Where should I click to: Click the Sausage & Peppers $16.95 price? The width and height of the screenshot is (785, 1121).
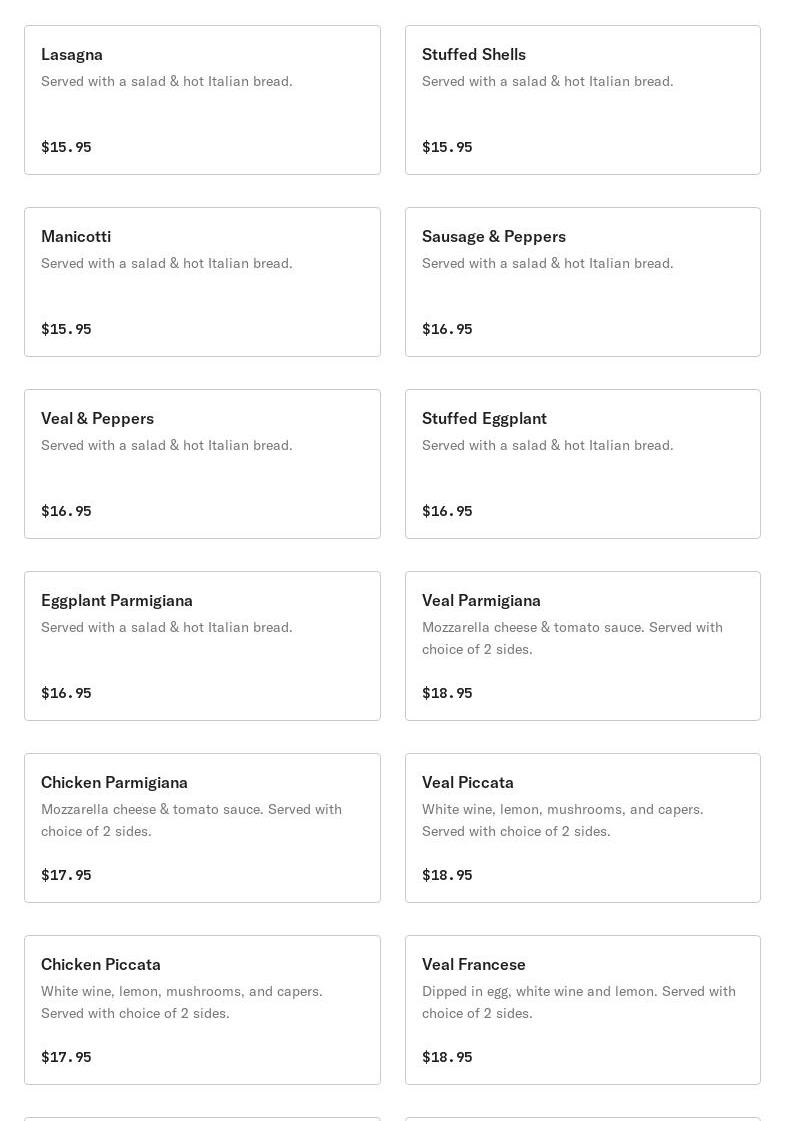pyautogui.click(x=447, y=329)
